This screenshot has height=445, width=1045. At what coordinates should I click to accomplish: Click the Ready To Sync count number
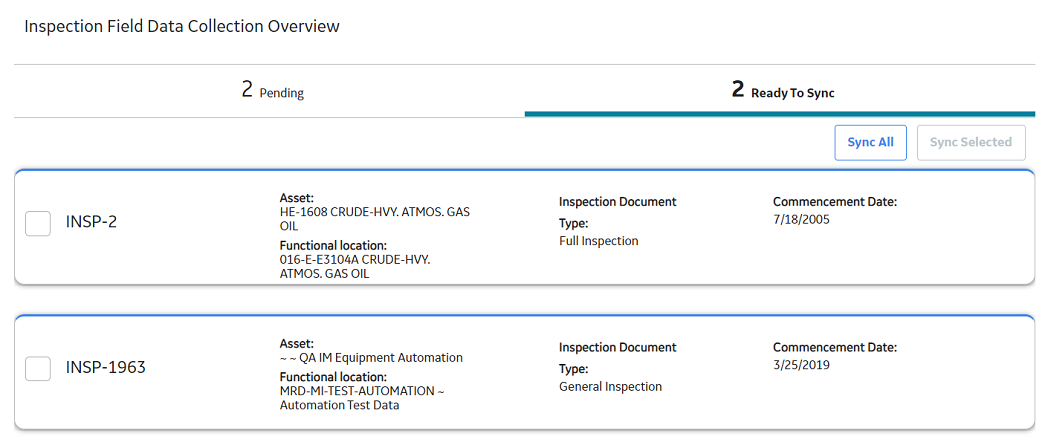(x=738, y=90)
